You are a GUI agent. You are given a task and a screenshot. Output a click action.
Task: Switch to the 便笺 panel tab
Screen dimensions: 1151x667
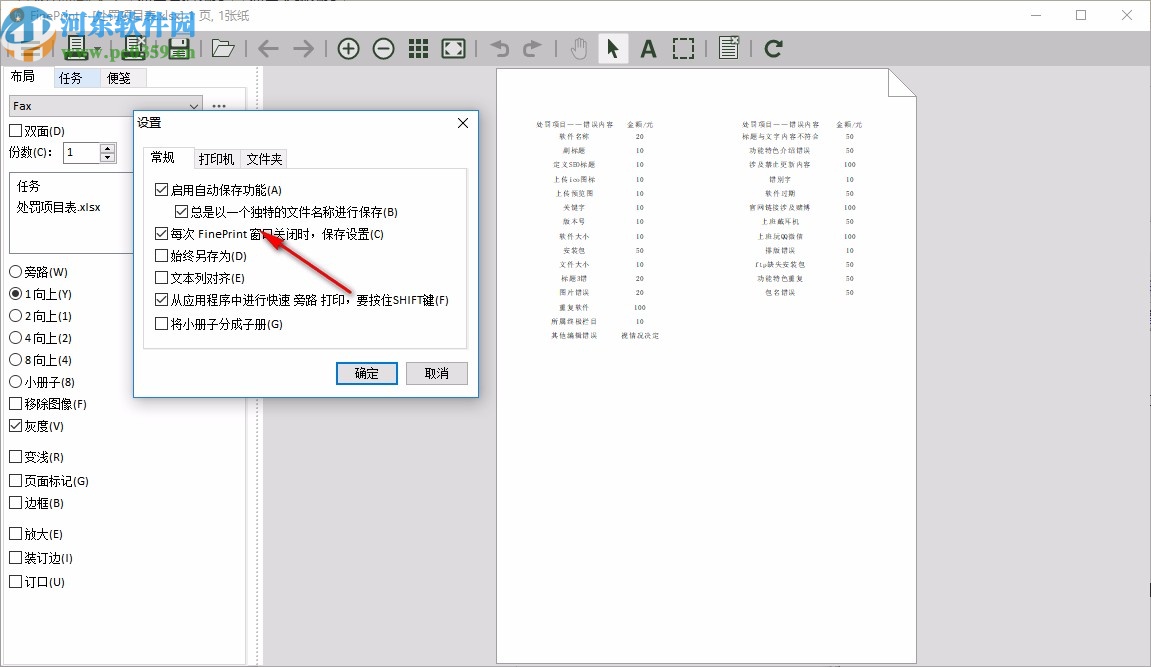click(x=120, y=77)
